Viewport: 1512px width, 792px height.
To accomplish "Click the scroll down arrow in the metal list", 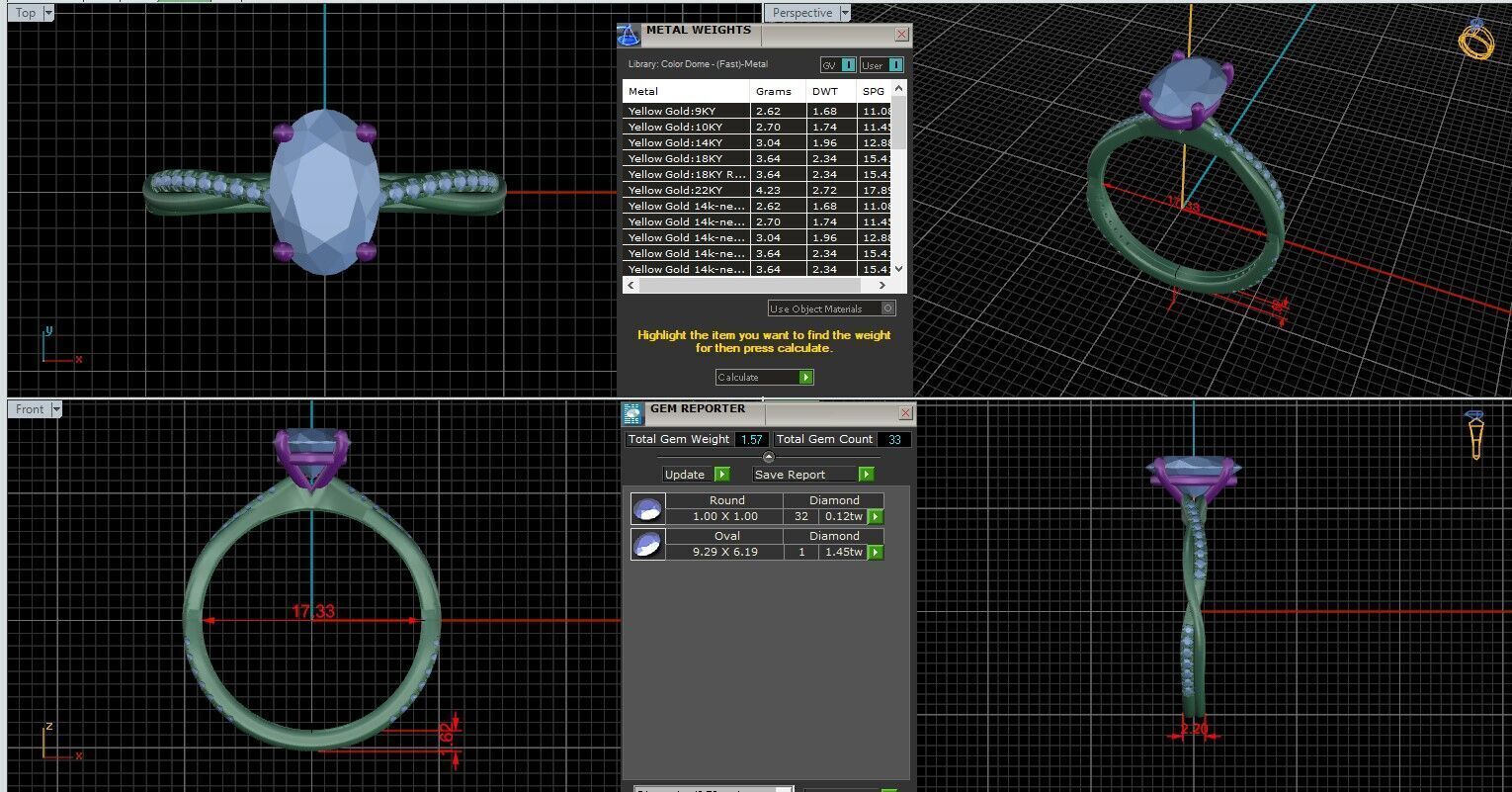I will click(898, 269).
